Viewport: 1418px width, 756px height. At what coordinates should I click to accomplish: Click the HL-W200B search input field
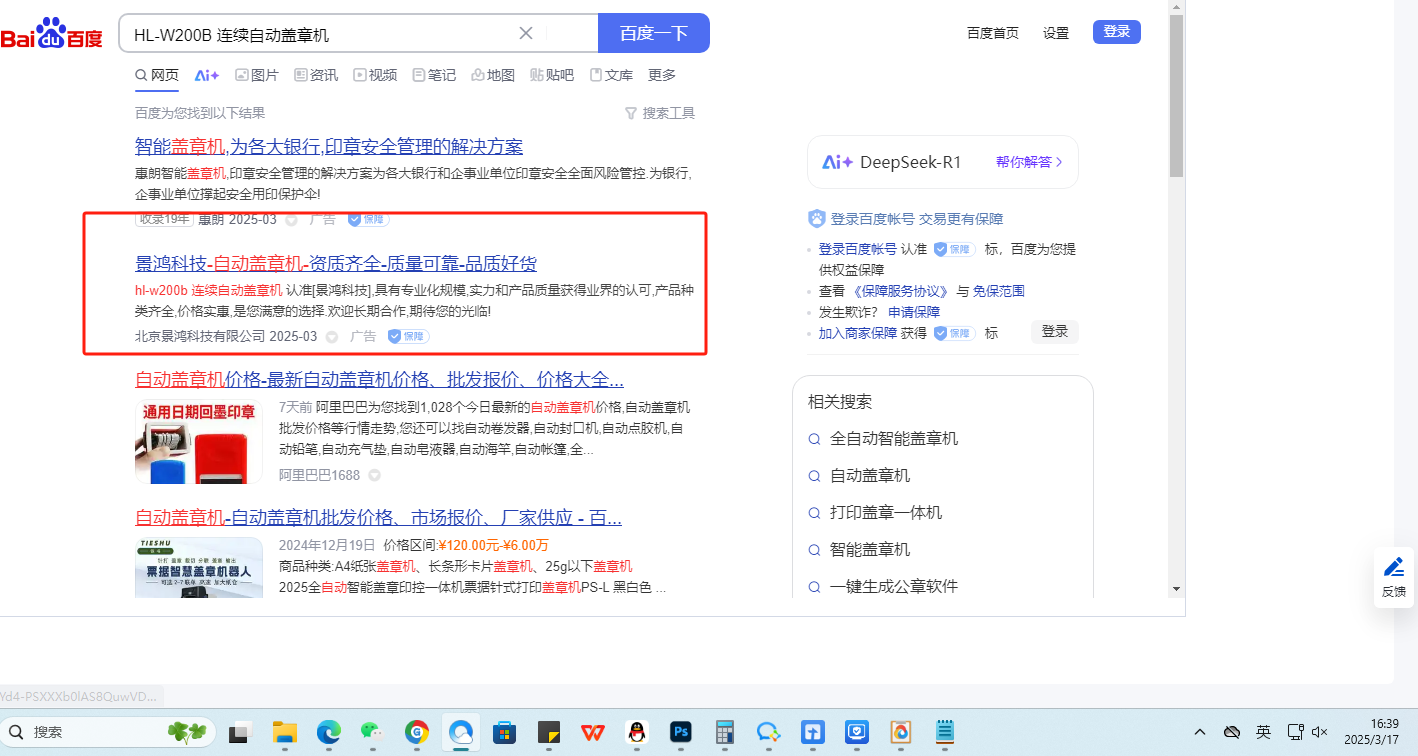[320, 34]
